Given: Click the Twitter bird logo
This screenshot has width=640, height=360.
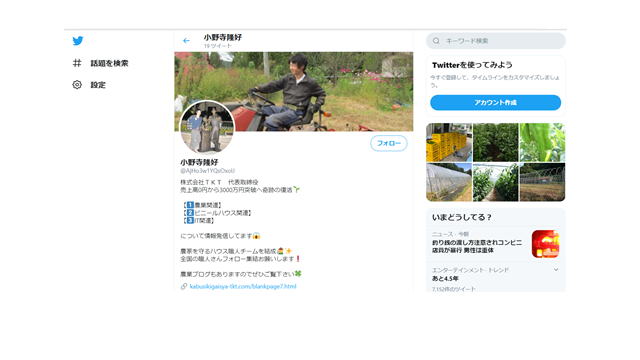Looking at the screenshot, I should 78,41.
